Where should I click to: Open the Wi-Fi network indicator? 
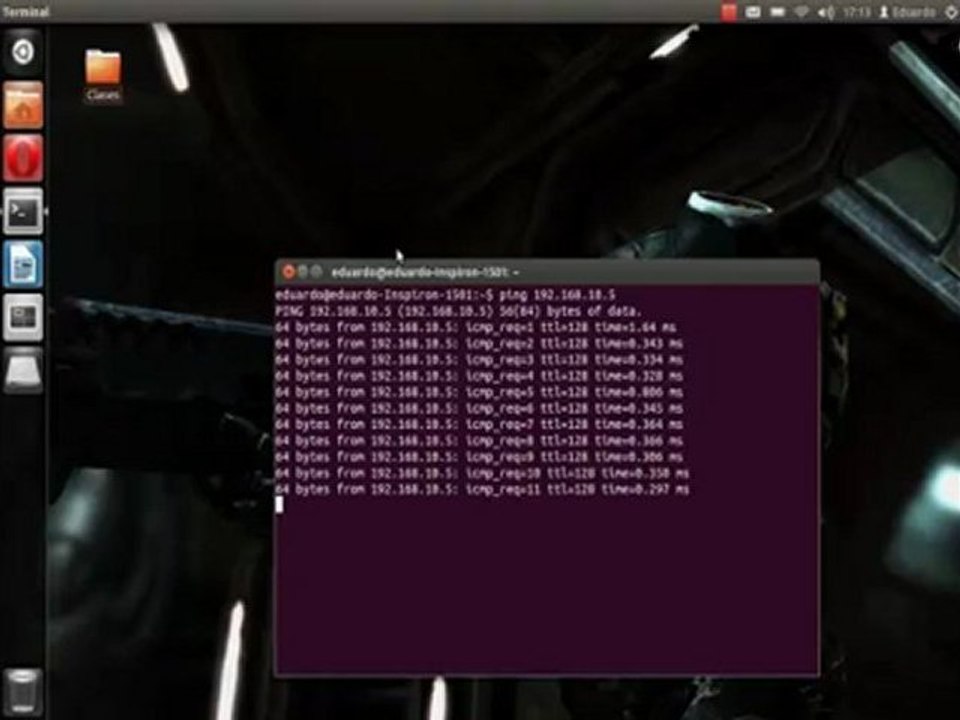[801, 12]
